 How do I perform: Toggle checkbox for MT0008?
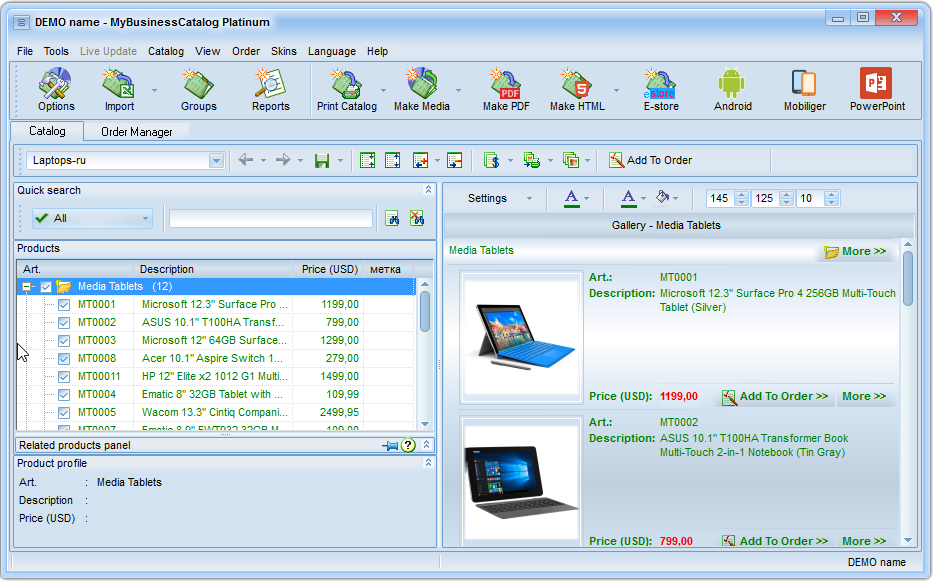click(64, 359)
